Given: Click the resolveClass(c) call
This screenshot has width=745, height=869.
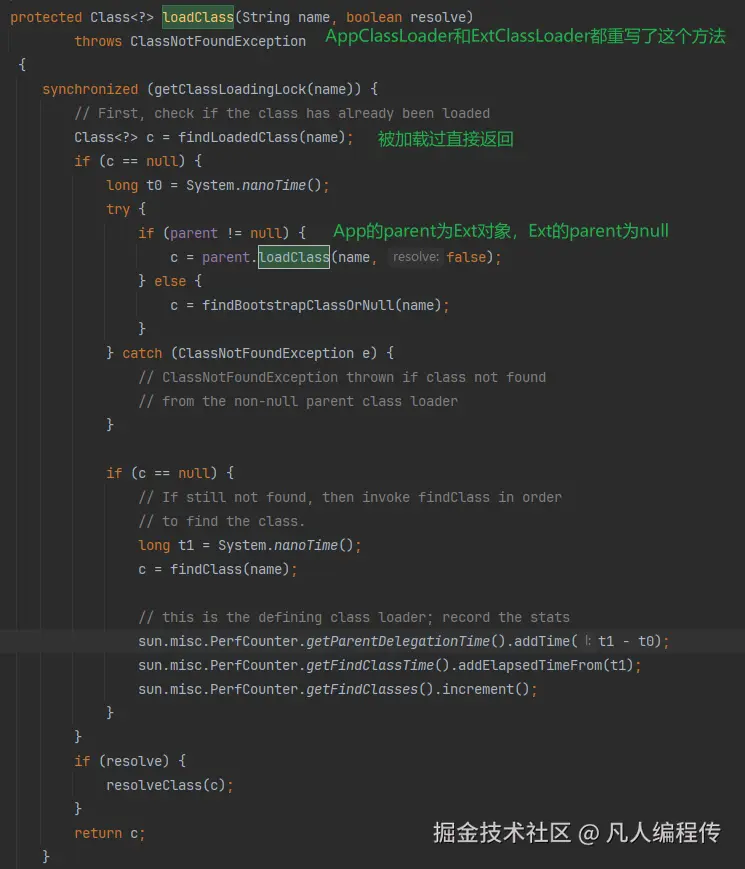Looking at the screenshot, I should click(x=166, y=785).
